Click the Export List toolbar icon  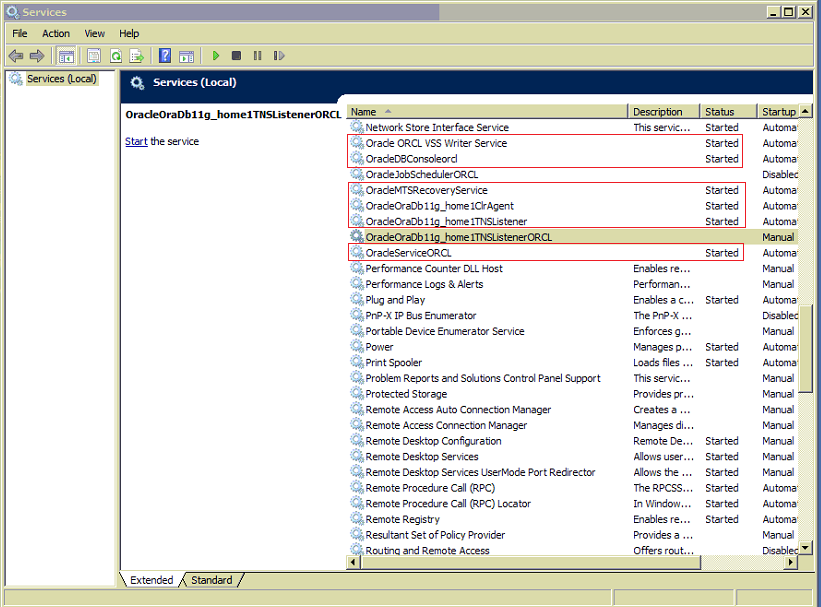(x=137, y=56)
